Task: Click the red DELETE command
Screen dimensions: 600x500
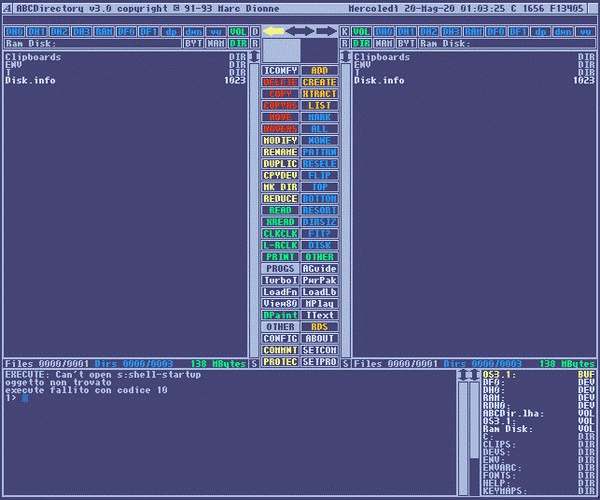Action: pyautogui.click(x=280, y=82)
